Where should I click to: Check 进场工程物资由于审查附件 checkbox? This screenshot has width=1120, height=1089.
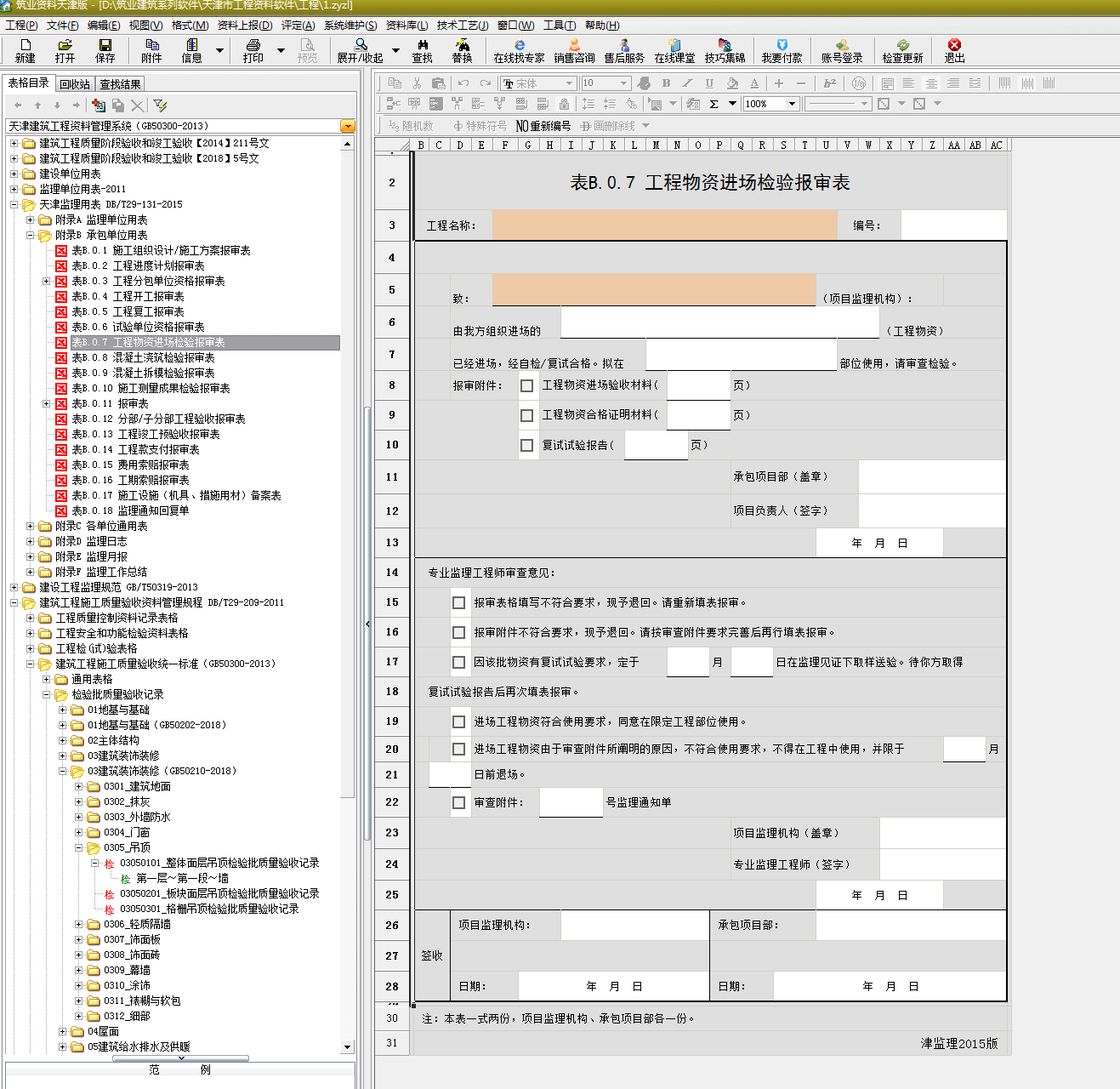click(459, 750)
